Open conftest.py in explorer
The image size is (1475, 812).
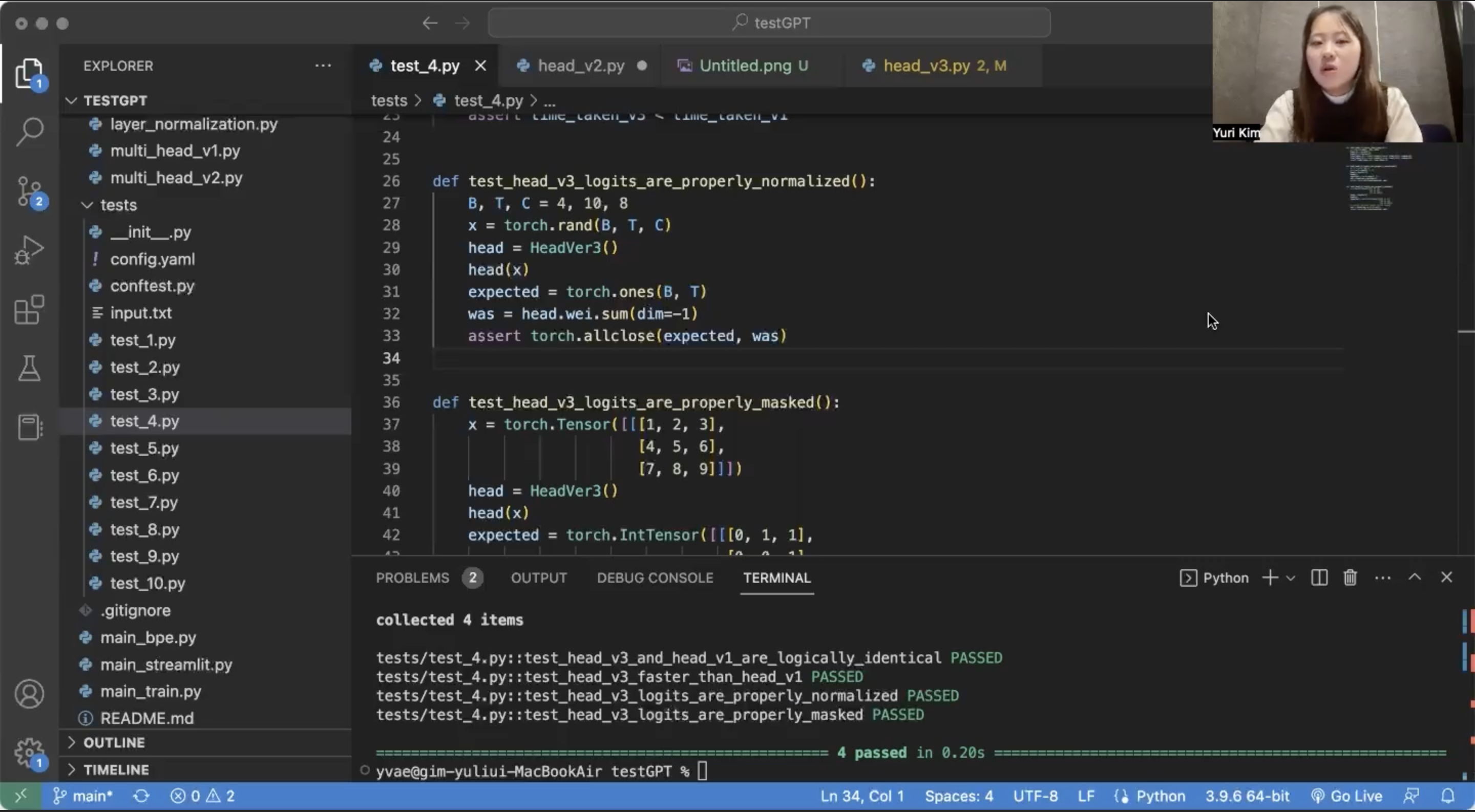(206, 286)
